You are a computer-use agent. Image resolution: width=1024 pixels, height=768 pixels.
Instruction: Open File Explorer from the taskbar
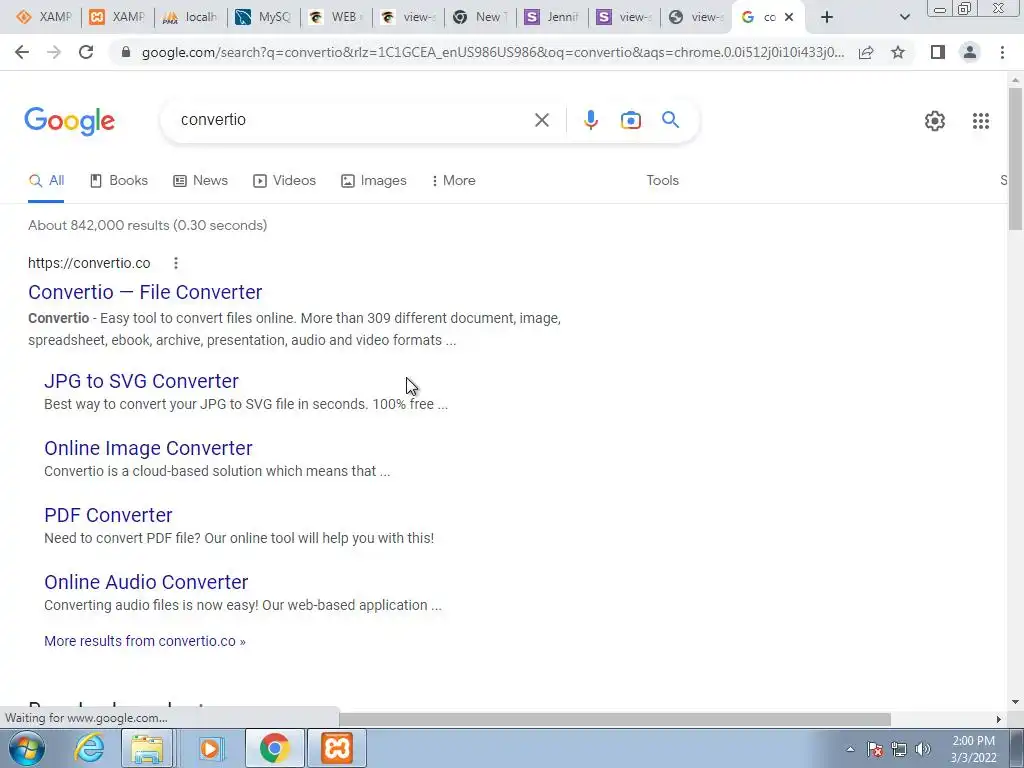pos(147,748)
